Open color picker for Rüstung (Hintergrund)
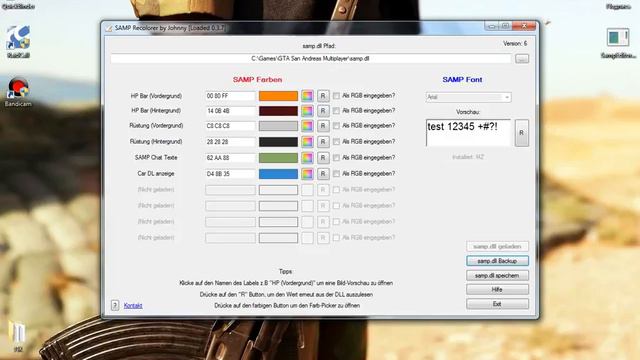This screenshot has height=360, width=640. [307, 142]
